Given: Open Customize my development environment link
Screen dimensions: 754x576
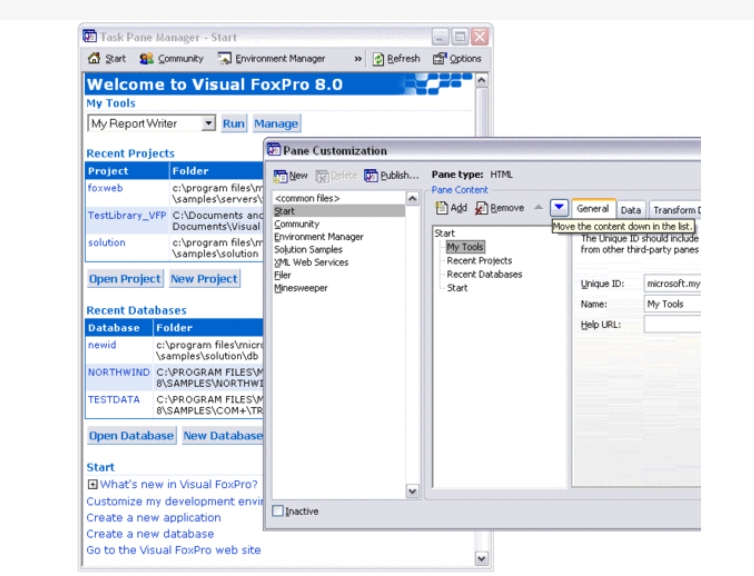Looking at the screenshot, I should coord(175,501).
